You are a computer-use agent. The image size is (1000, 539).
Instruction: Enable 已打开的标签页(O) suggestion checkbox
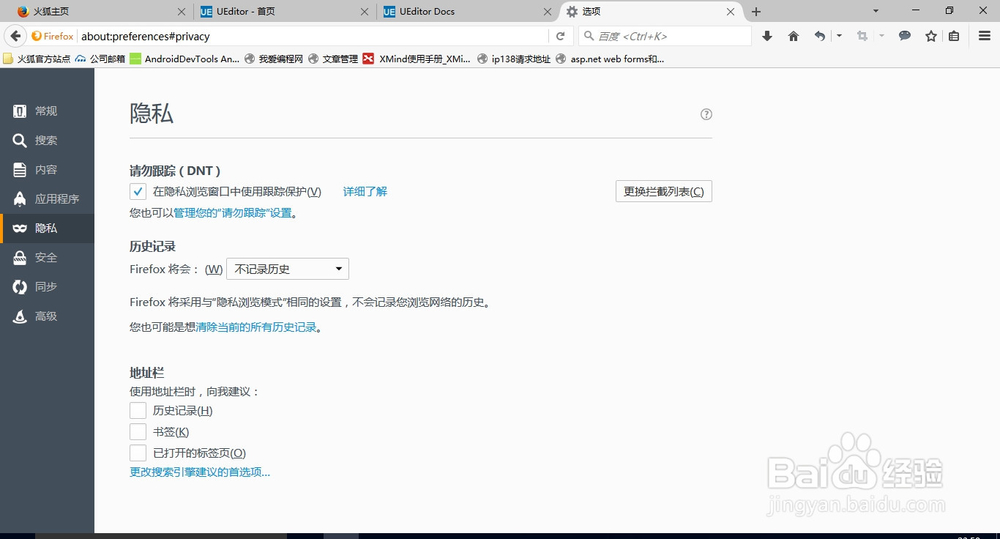coord(138,453)
